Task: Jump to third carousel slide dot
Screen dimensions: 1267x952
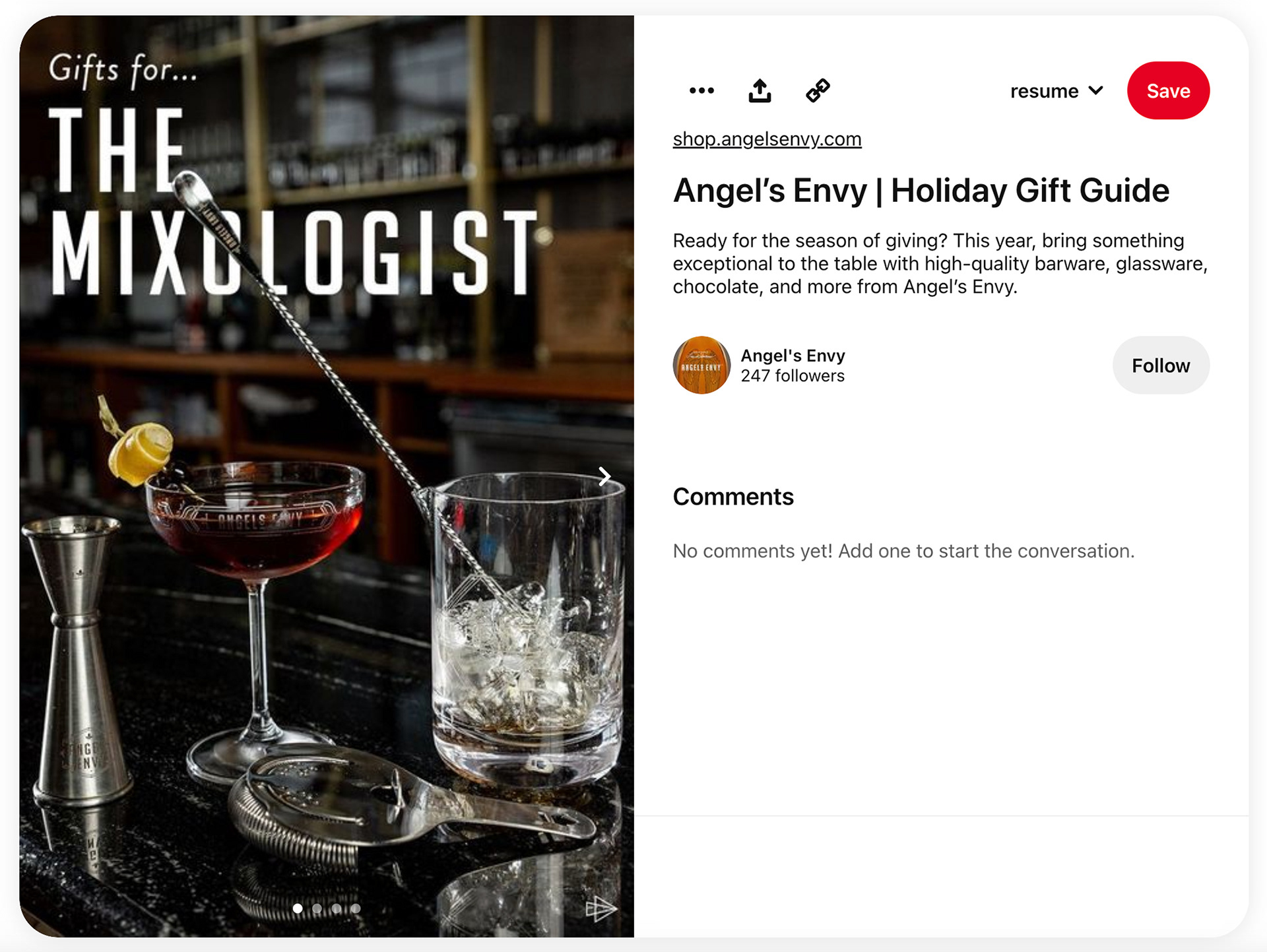Action: pos(337,908)
